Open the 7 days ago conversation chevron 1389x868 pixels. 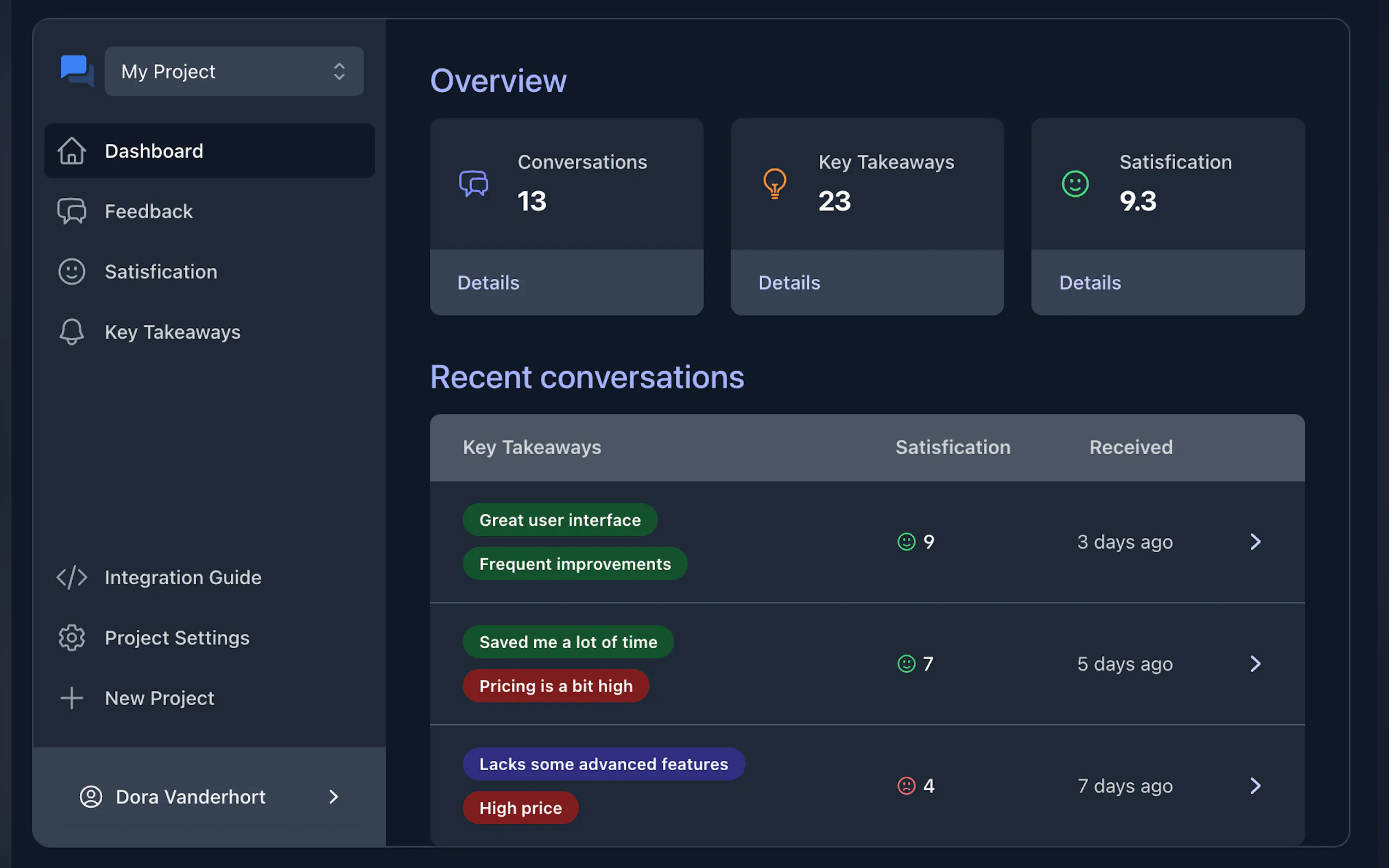[1255, 785]
